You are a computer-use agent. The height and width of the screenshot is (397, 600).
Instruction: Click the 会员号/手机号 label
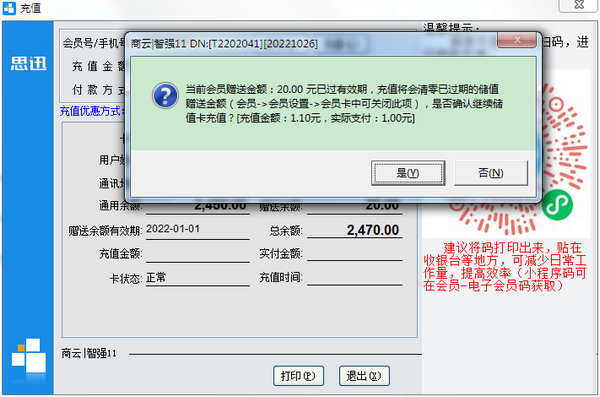[x=94, y=43]
